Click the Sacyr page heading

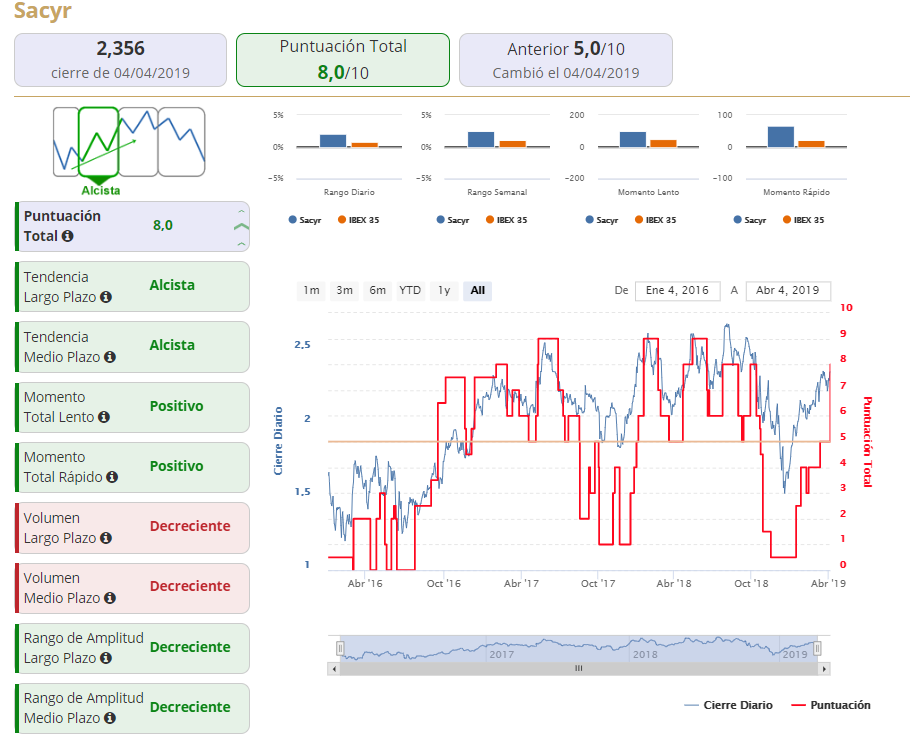(42, 10)
